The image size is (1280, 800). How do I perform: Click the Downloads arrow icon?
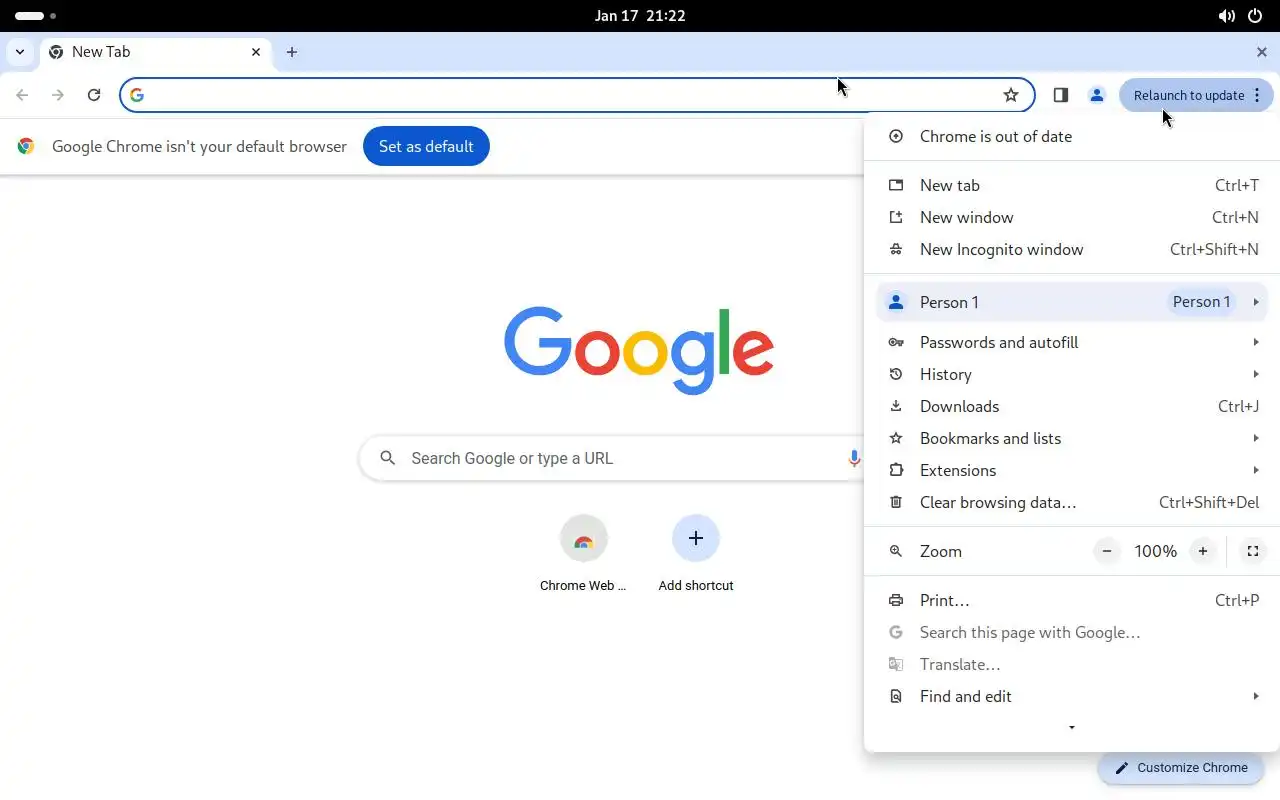click(896, 406)
